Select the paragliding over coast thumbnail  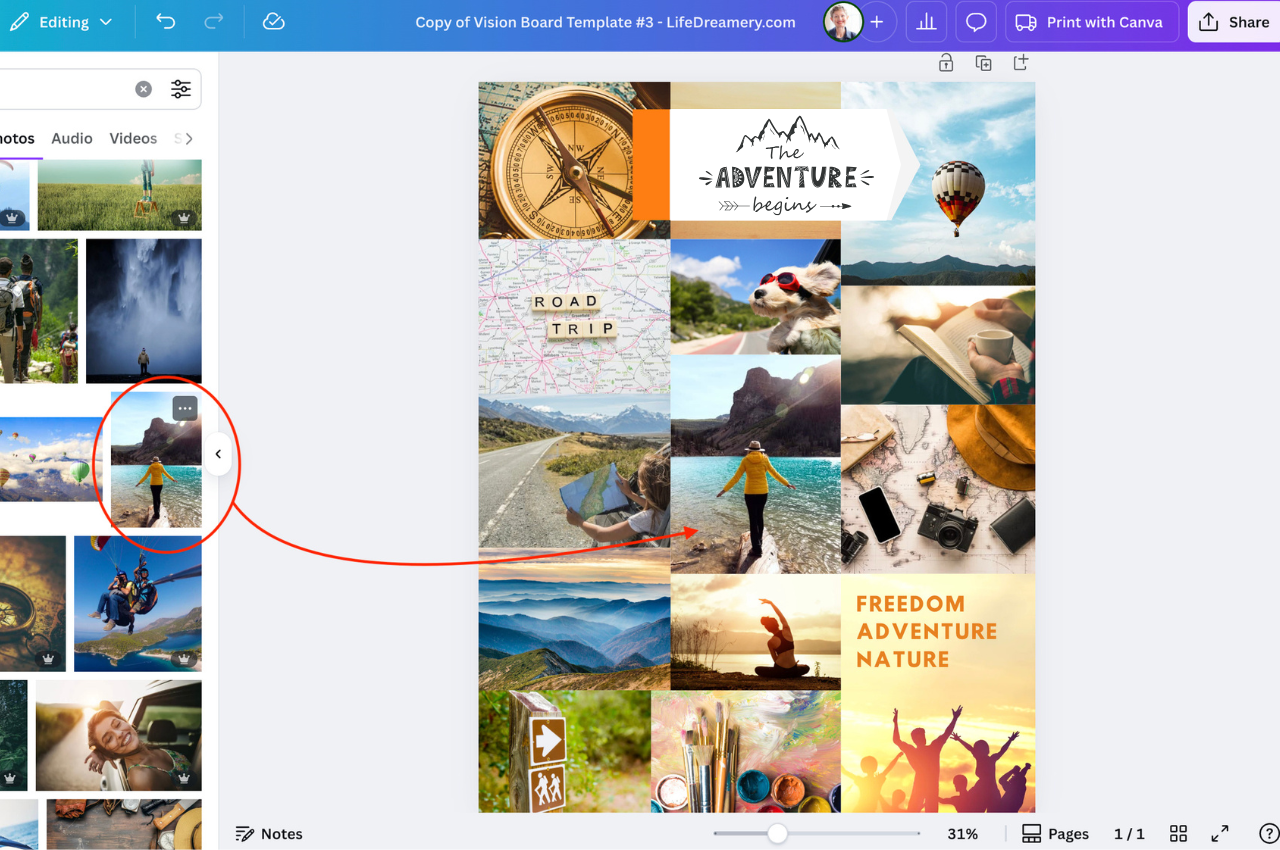pyautogui.click(x=138, y=603)
